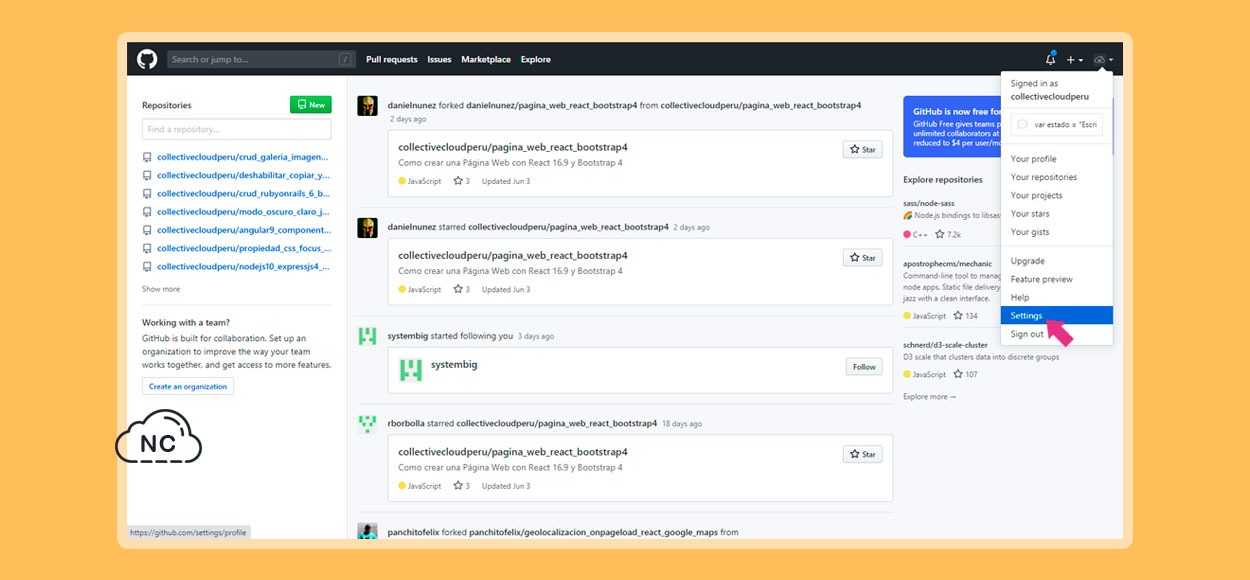Open Pull requests in the header
This screenshot has width=1250, height=580.
pos(392,60)
